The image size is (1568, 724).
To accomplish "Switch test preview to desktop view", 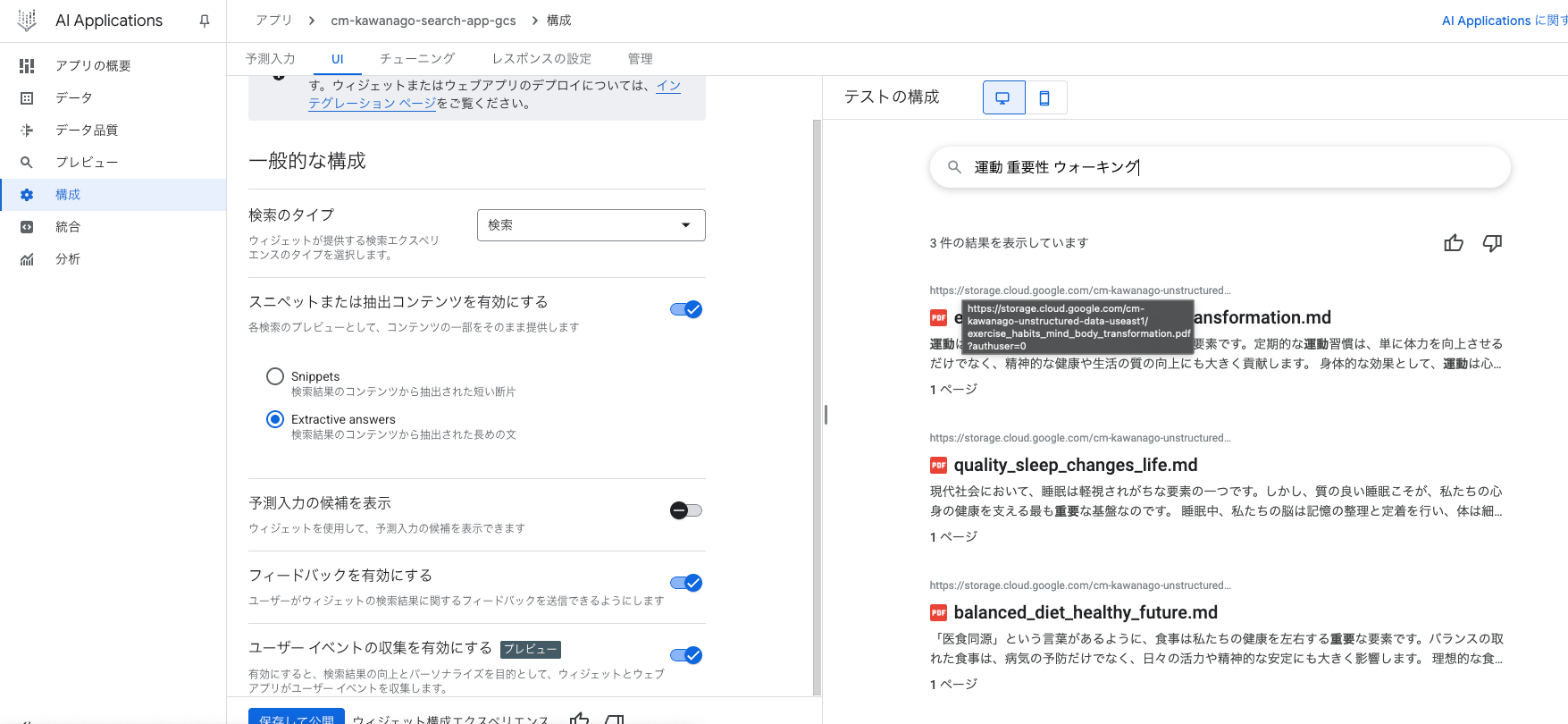I will (x=1003, y=97).
